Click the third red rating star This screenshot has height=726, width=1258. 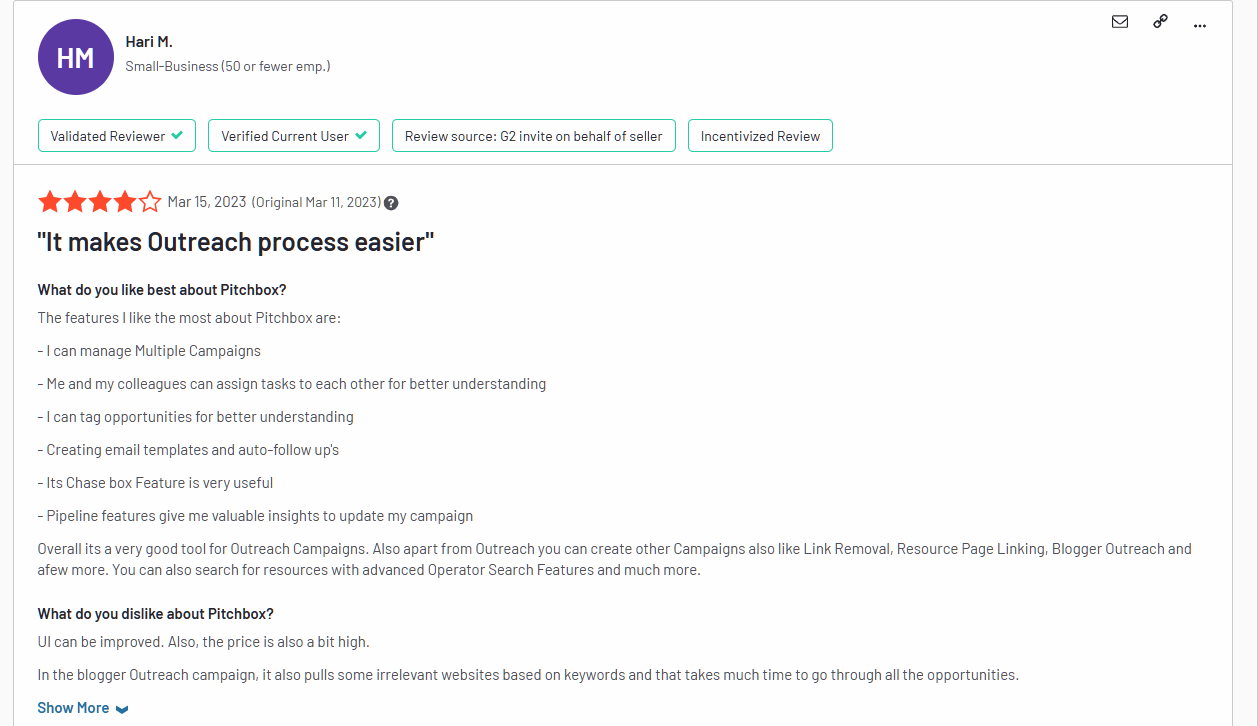(100, 202)
